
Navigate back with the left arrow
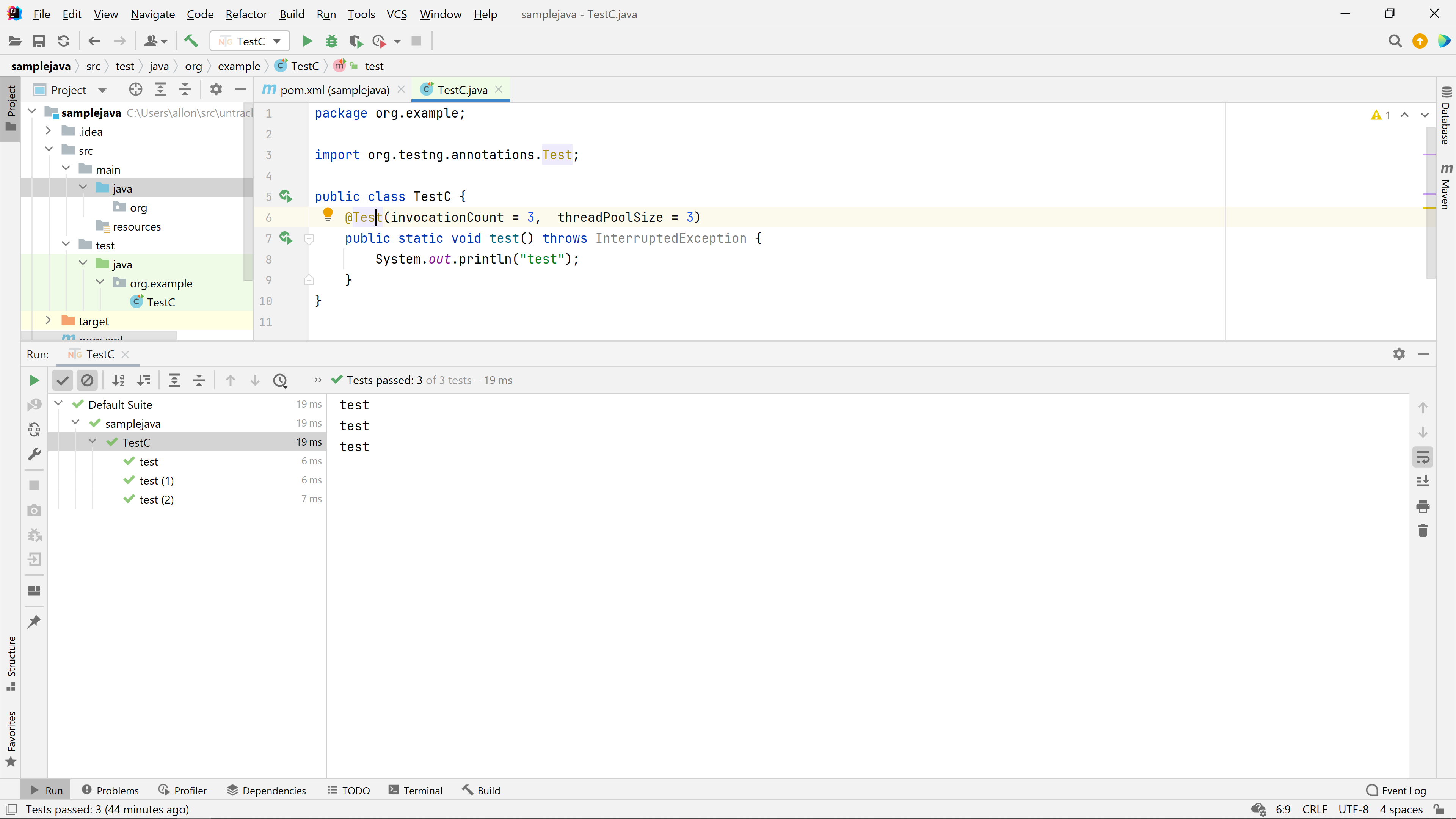[94, 41]
